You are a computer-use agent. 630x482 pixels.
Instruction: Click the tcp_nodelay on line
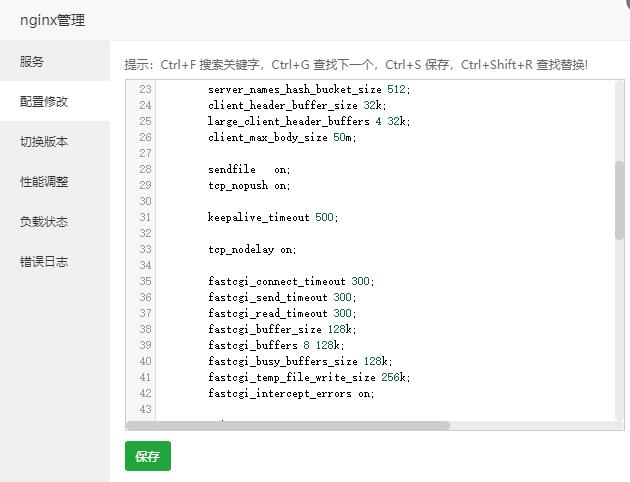click(x=252, y=249)
